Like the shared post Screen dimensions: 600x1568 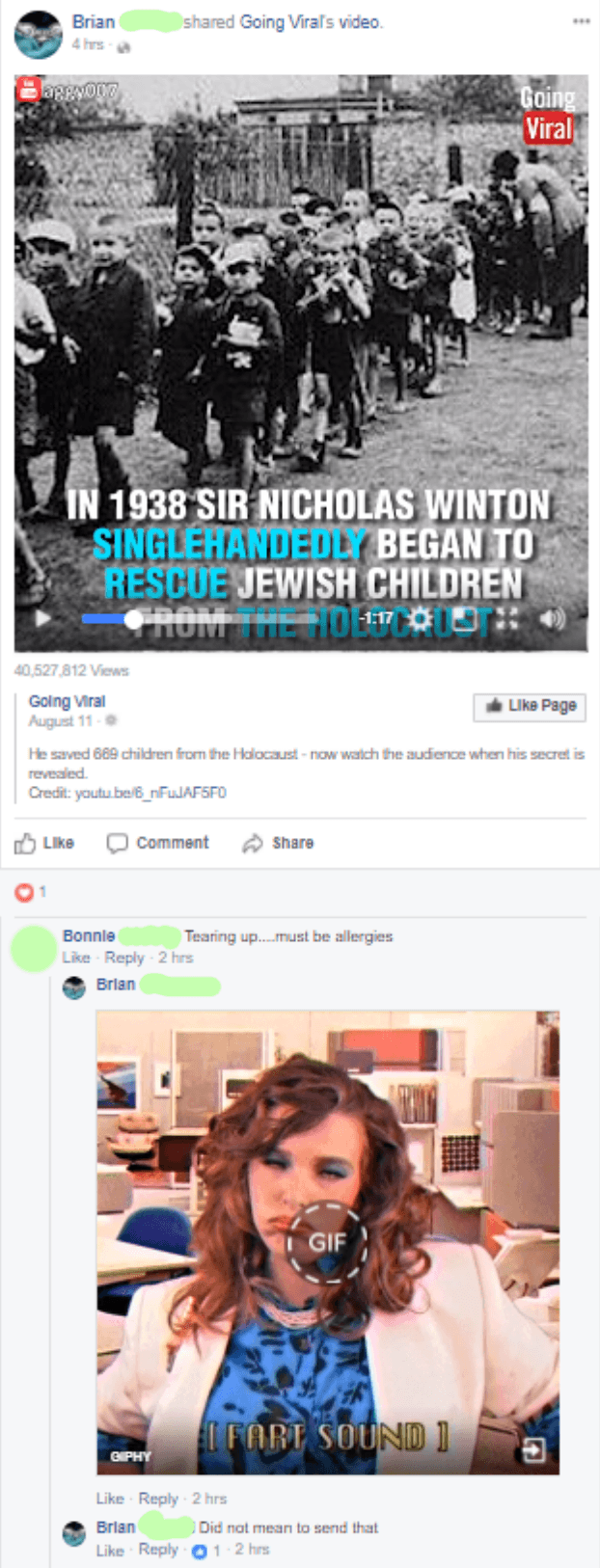(44, 843)
